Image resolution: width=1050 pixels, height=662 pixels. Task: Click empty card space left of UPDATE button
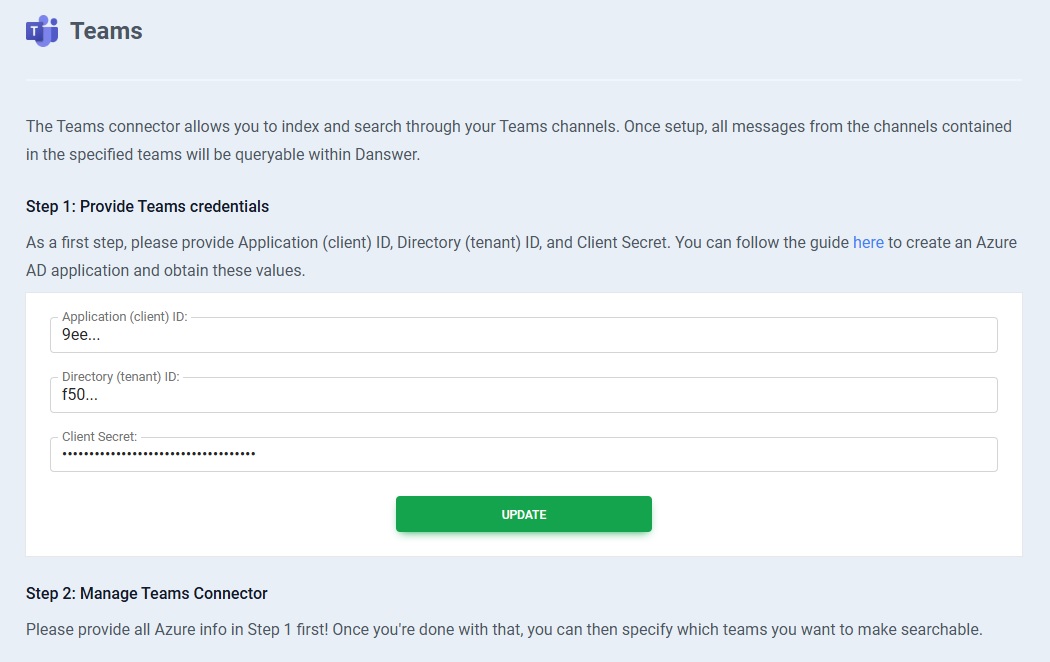210,514
